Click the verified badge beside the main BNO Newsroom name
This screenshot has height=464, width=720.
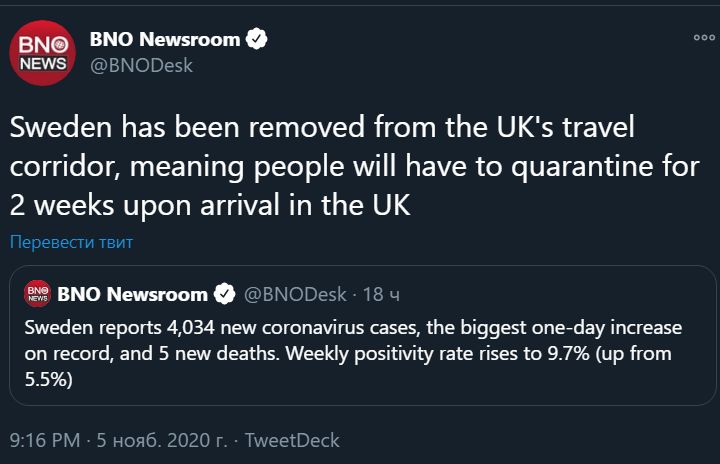(x=257, y=40)
